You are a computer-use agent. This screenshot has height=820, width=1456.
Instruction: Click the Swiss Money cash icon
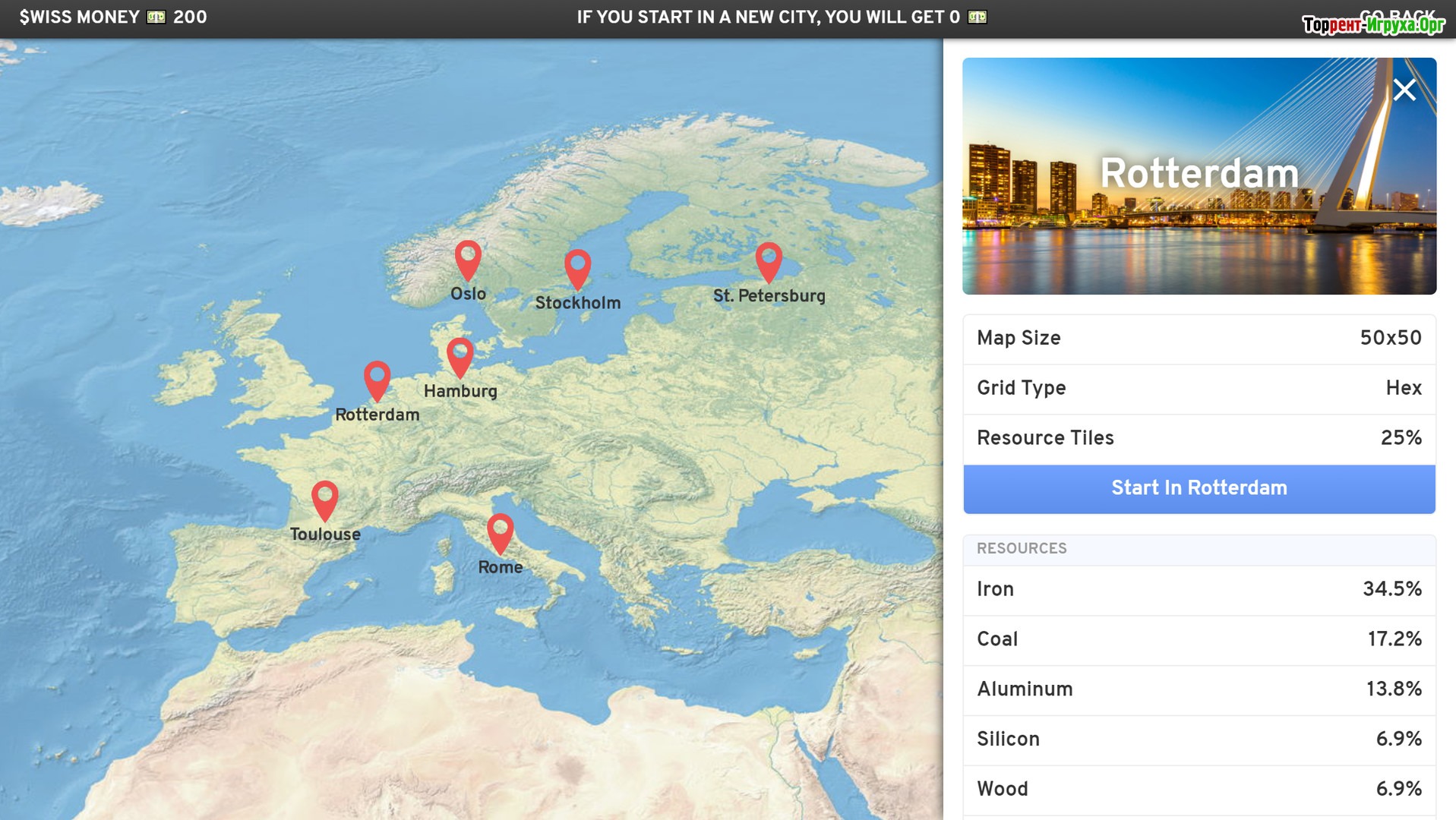(156, 17)
